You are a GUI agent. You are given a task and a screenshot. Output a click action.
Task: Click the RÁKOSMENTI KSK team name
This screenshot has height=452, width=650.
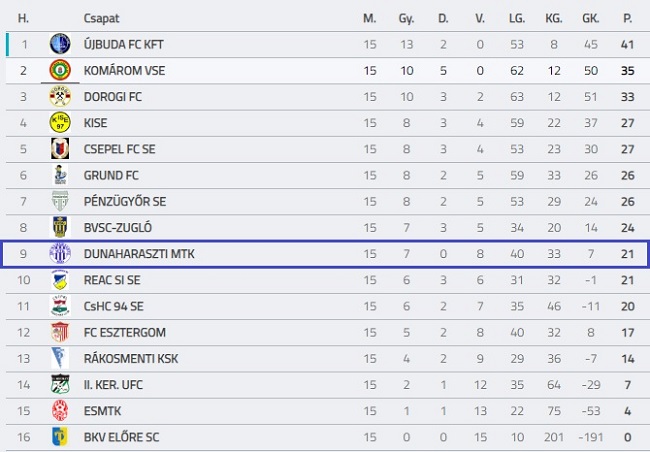click(x=129, y=358)
